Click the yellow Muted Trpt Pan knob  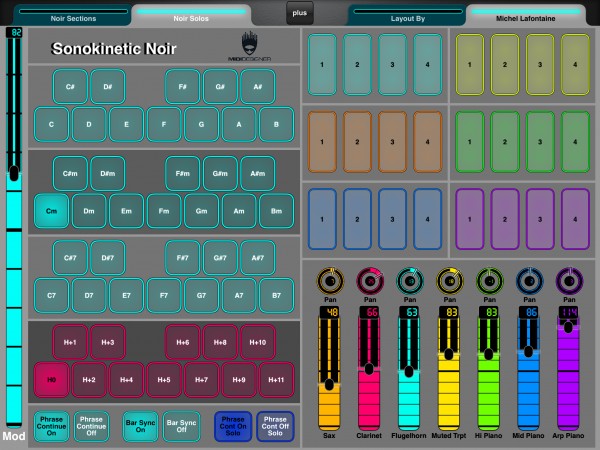tap(450, 281)
